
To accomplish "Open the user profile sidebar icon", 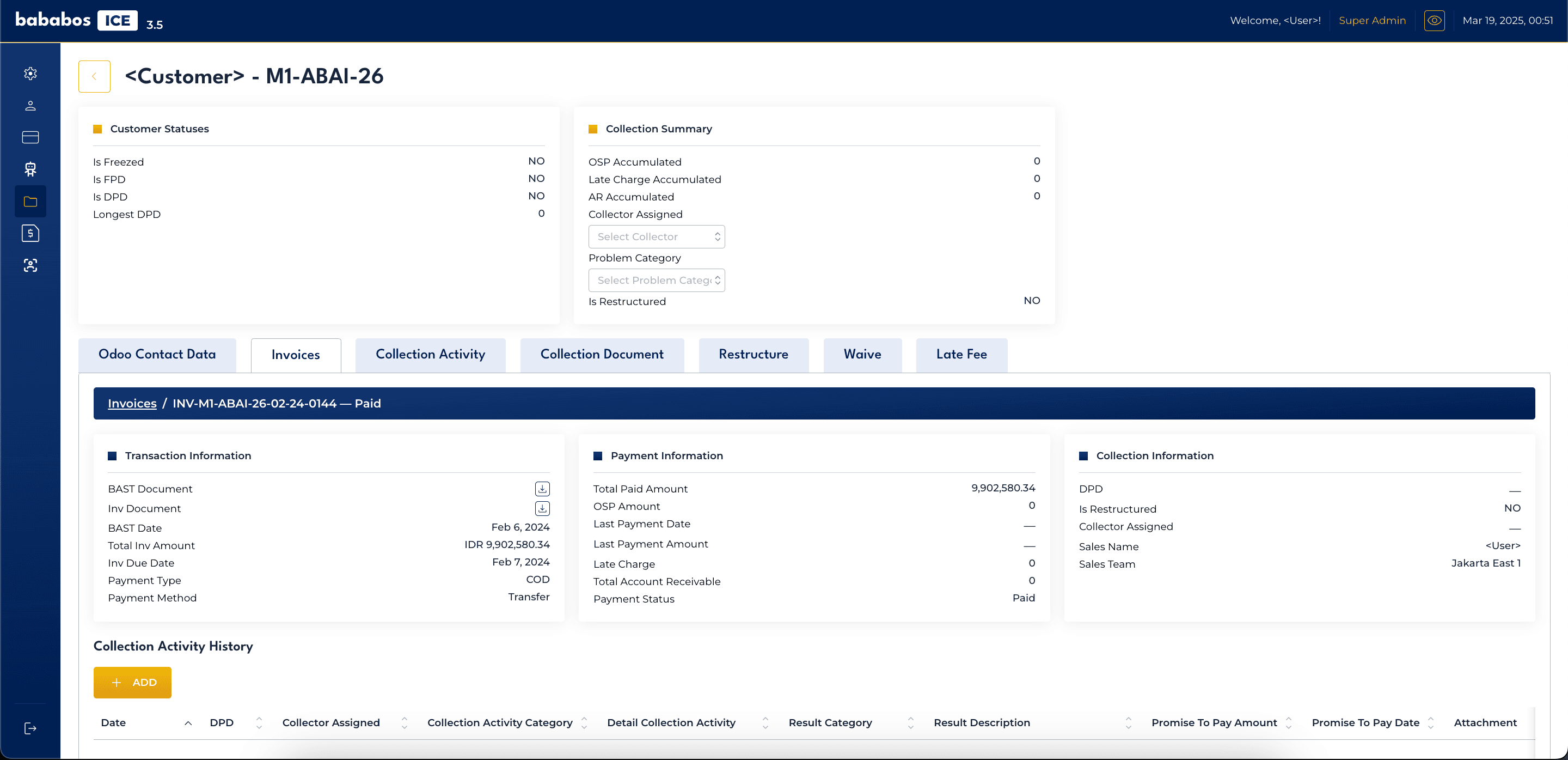I will click(x=30, y=106).
